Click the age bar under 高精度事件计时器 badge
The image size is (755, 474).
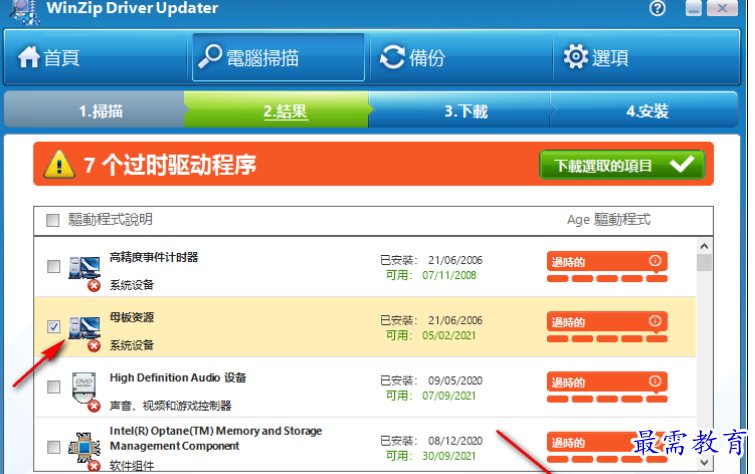click(x=607, y=278)
